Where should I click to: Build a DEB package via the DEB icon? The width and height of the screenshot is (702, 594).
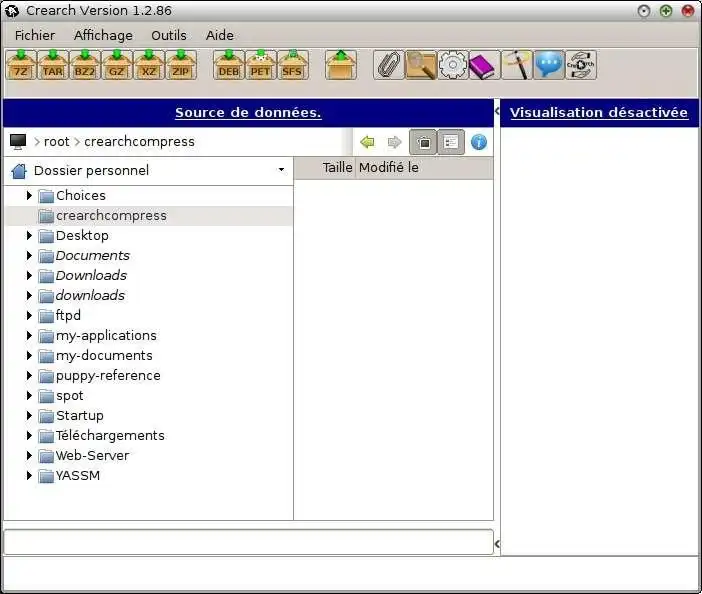pyautogui.click(x=229, y=65)
